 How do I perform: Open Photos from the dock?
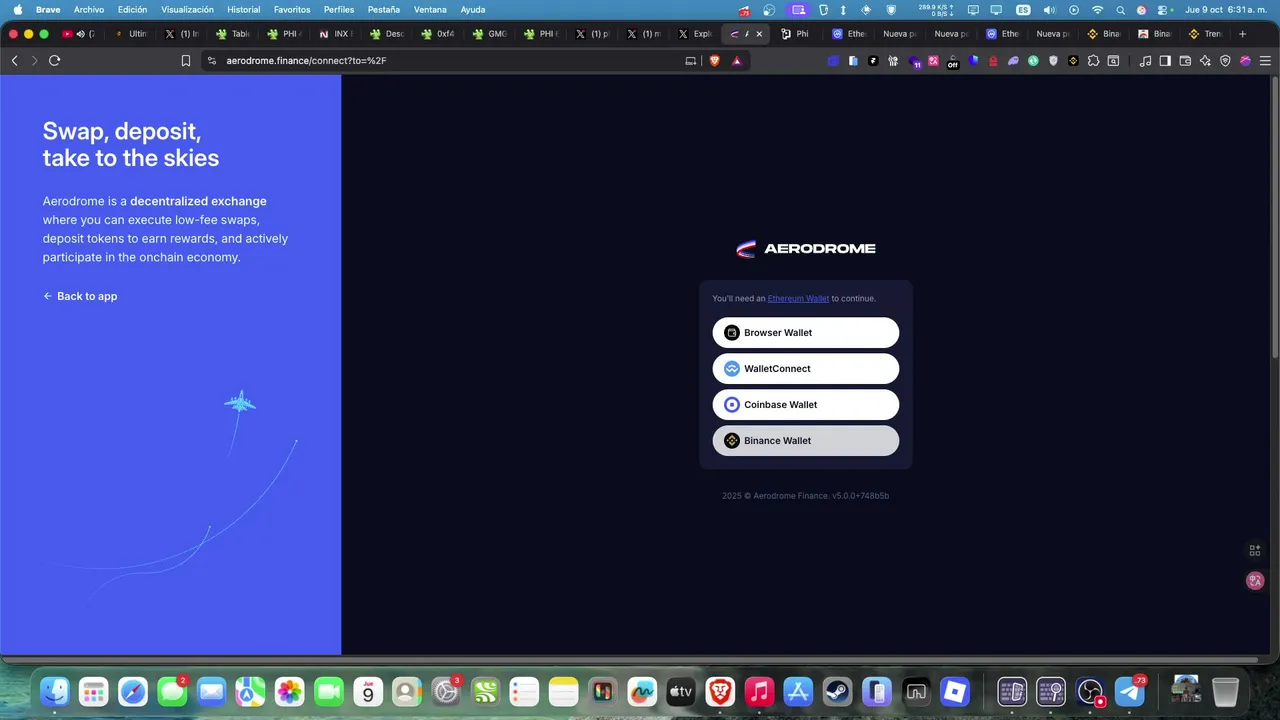(x=290, y=691)
